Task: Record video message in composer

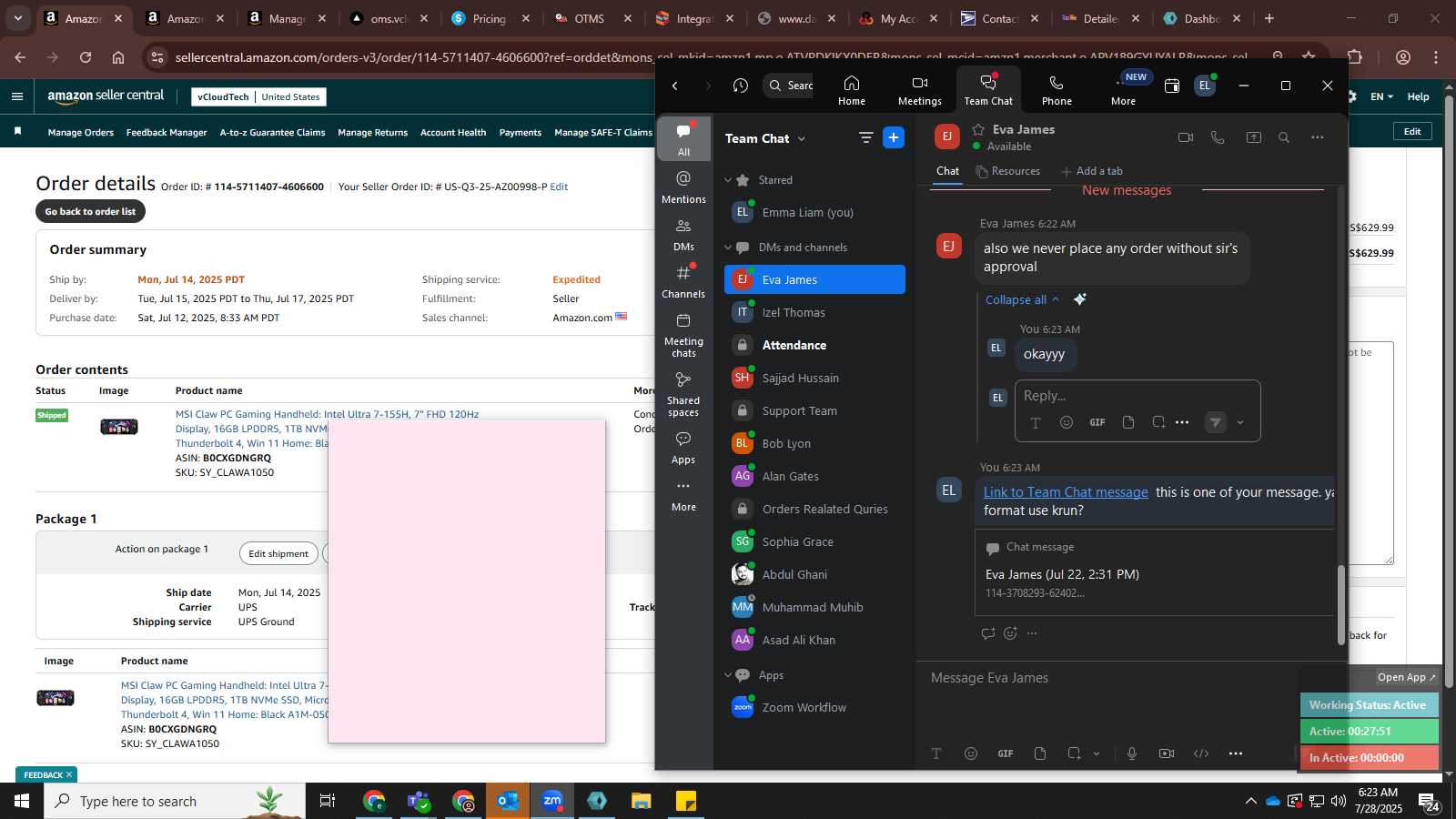Action: (1166, 753)
